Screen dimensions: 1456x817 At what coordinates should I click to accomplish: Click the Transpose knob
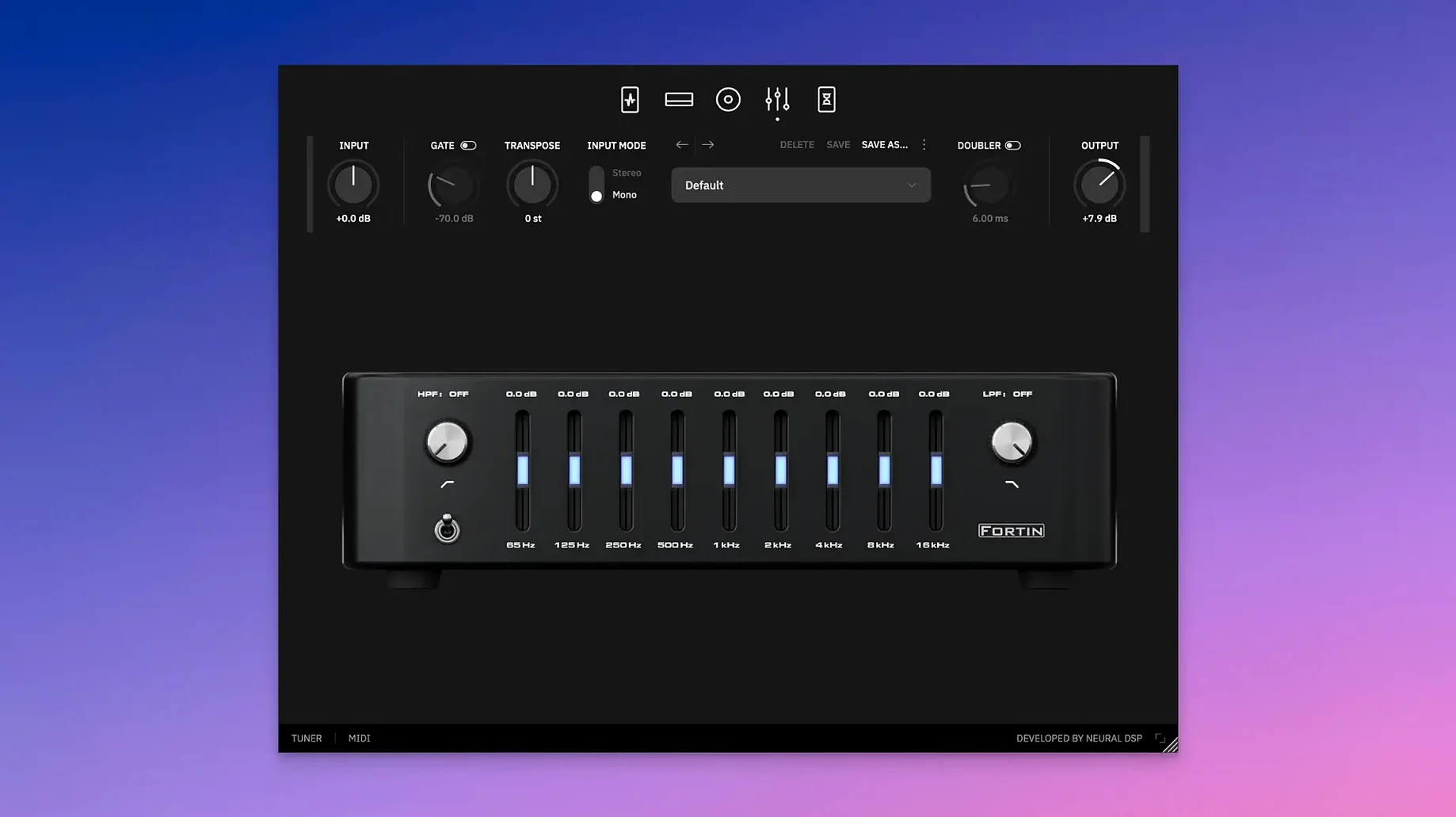click(x=532, y=185)
